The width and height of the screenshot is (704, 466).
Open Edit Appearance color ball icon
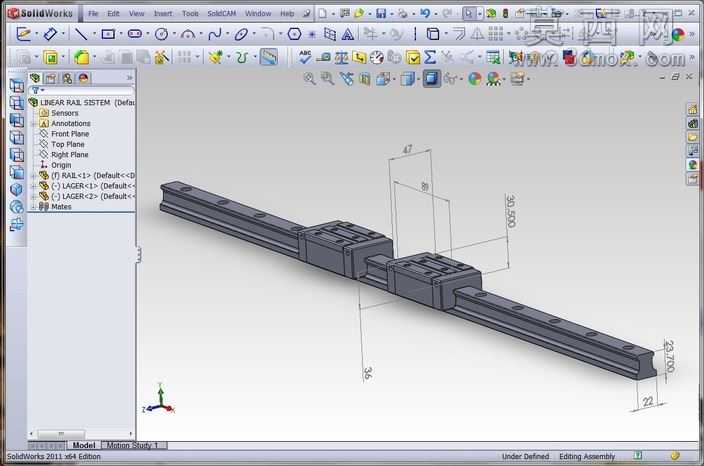[x=475, y=79]
